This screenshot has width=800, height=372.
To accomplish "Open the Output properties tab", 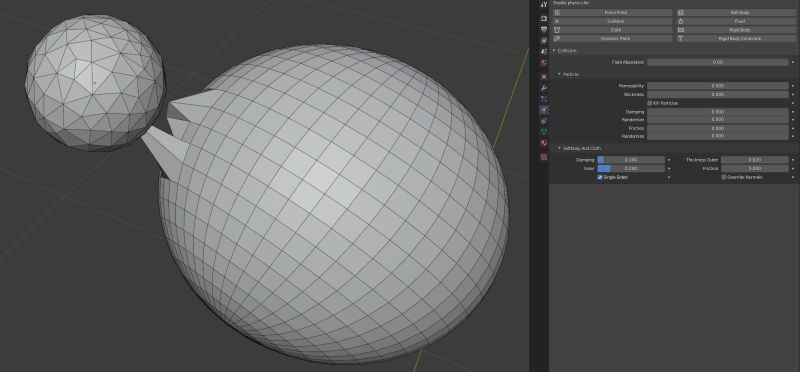I will click(544, 29).
